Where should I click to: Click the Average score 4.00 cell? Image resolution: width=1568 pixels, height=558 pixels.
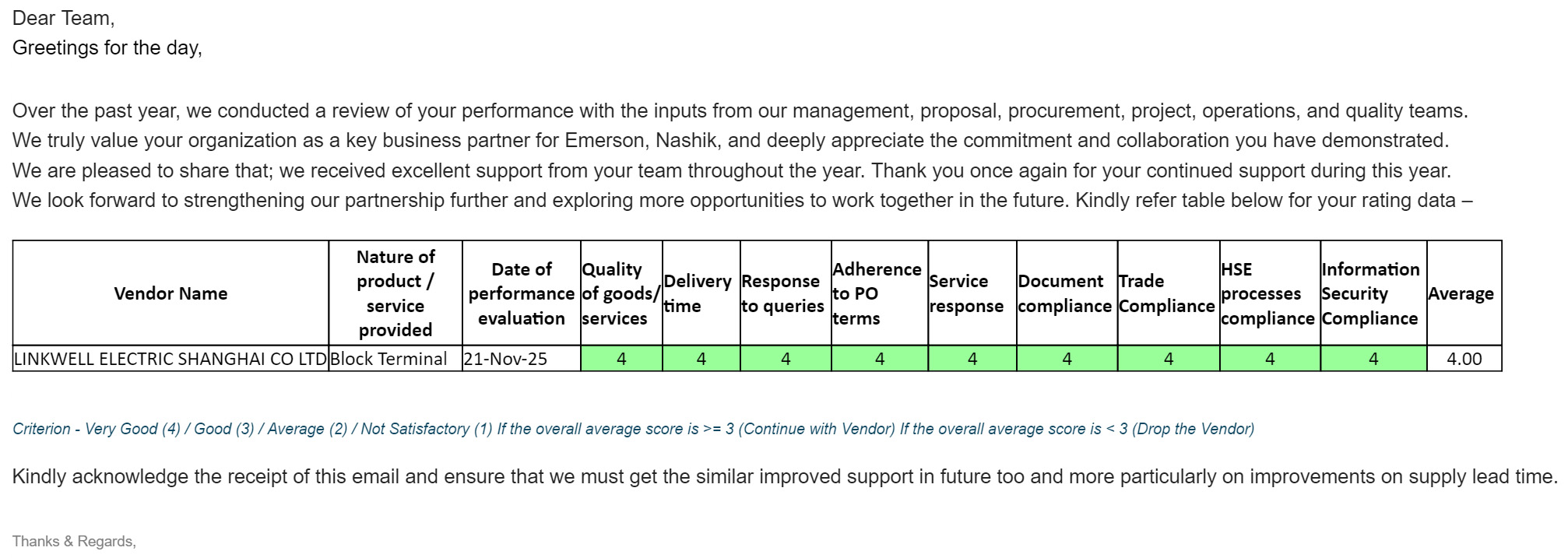[x=1464, y=359]
